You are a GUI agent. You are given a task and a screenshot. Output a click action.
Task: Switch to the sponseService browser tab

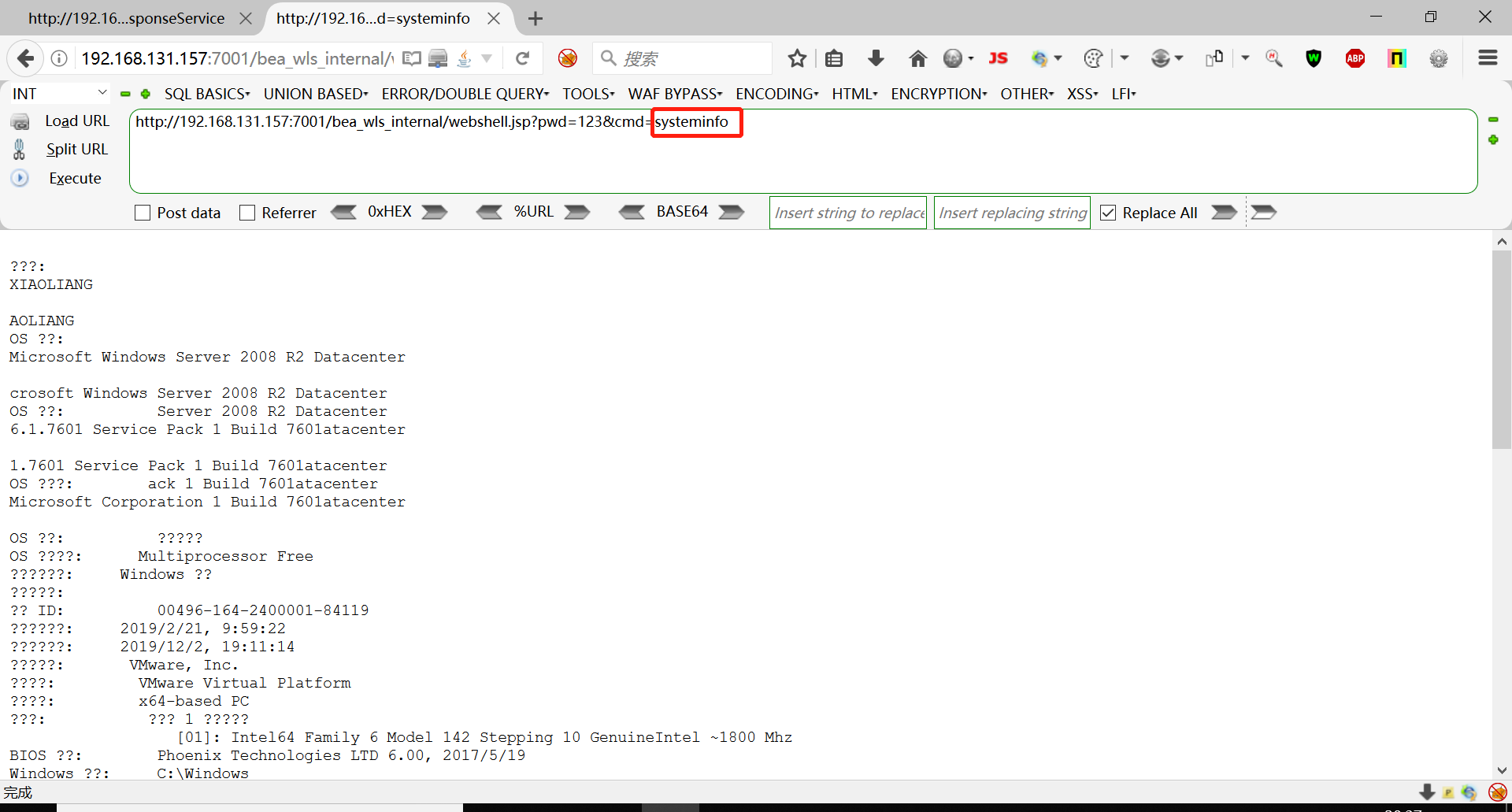pyautogui.click(x=126, y=17)
